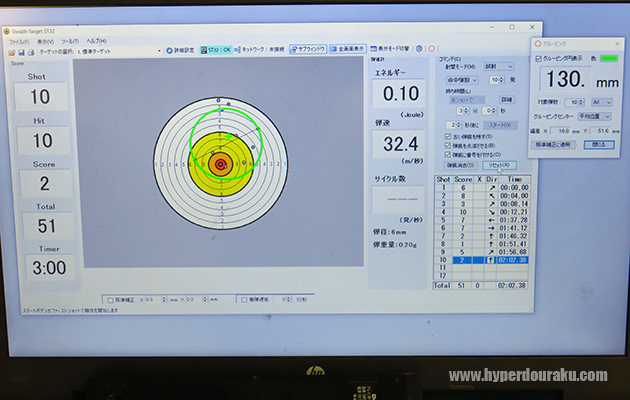Click the delay seconds stepper showing 2
Screen dimensions: 630x400
click(x=454, y=125)
